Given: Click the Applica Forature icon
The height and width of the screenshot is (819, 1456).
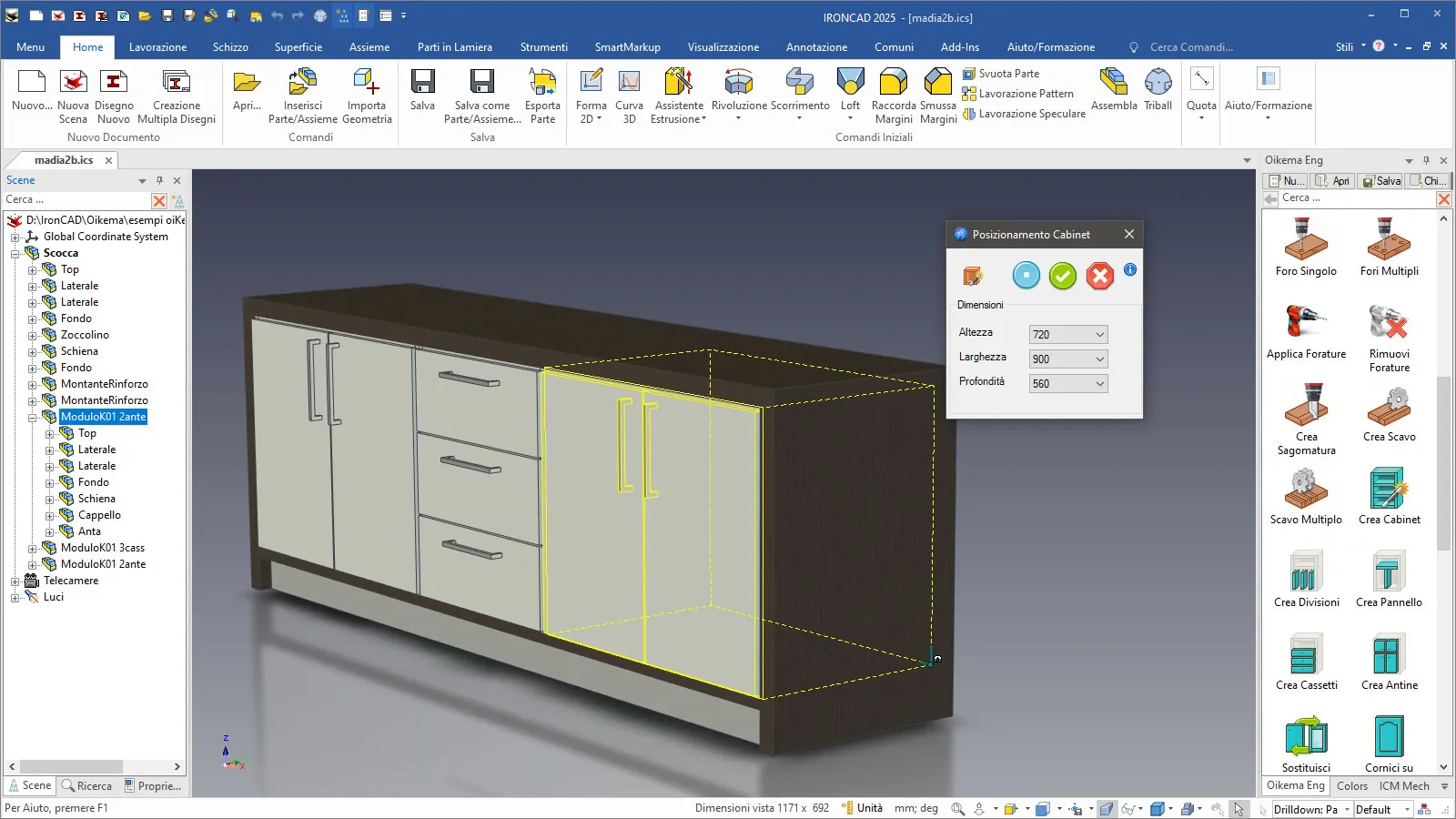Looking at the screenshot, I should click(x=1306, y=324).
